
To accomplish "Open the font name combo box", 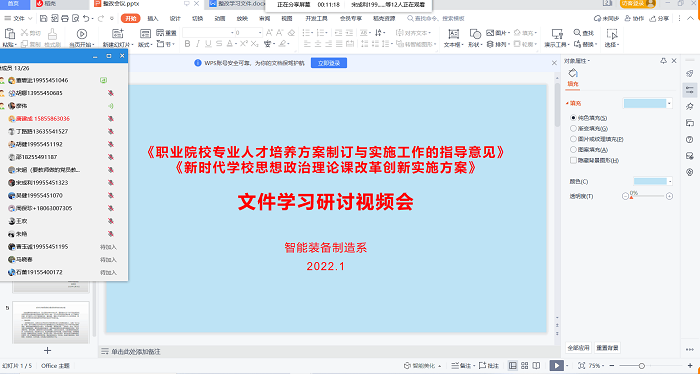I will point(208,33).
